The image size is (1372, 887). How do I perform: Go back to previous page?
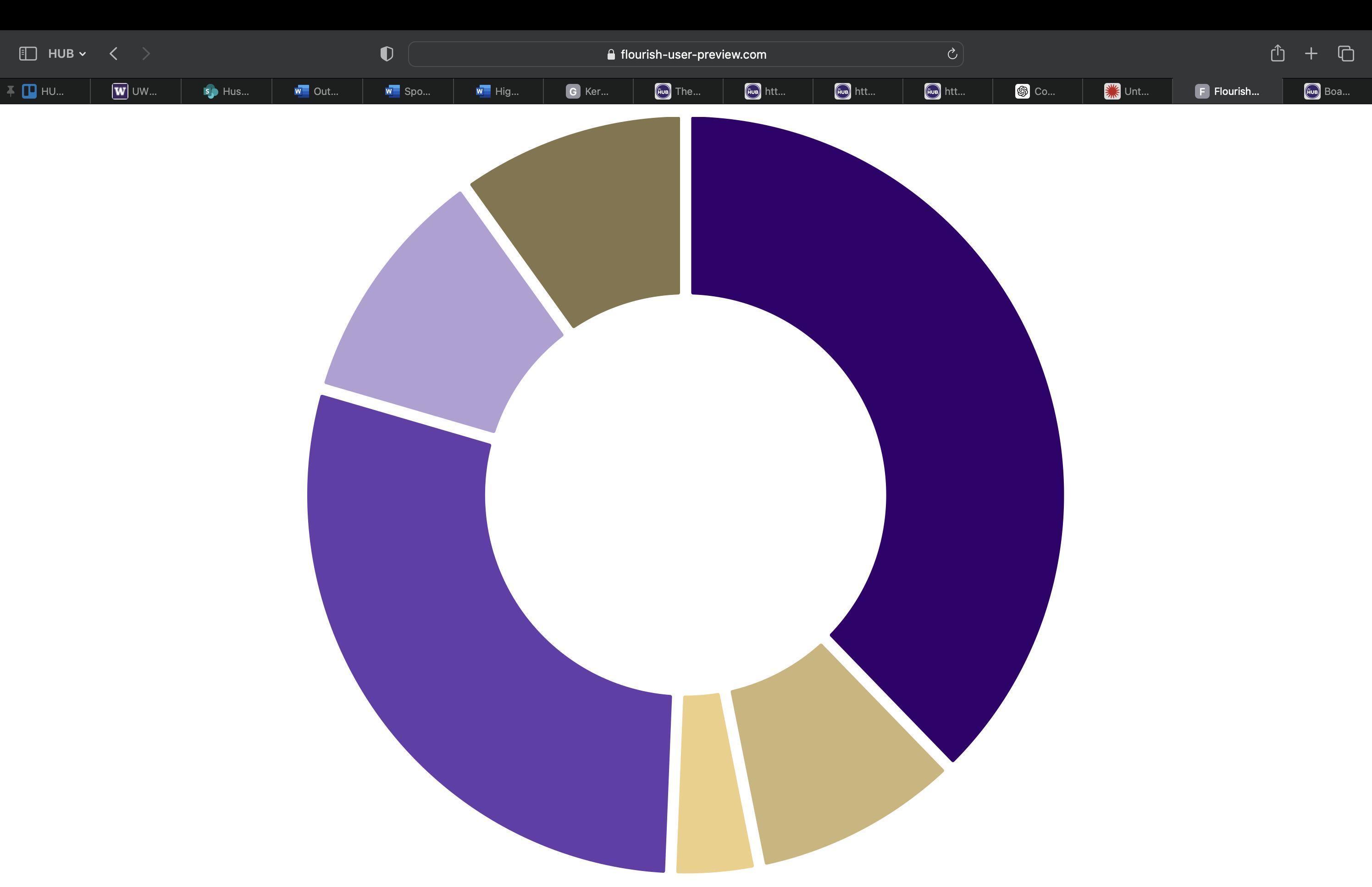click(x=113, y=54)
